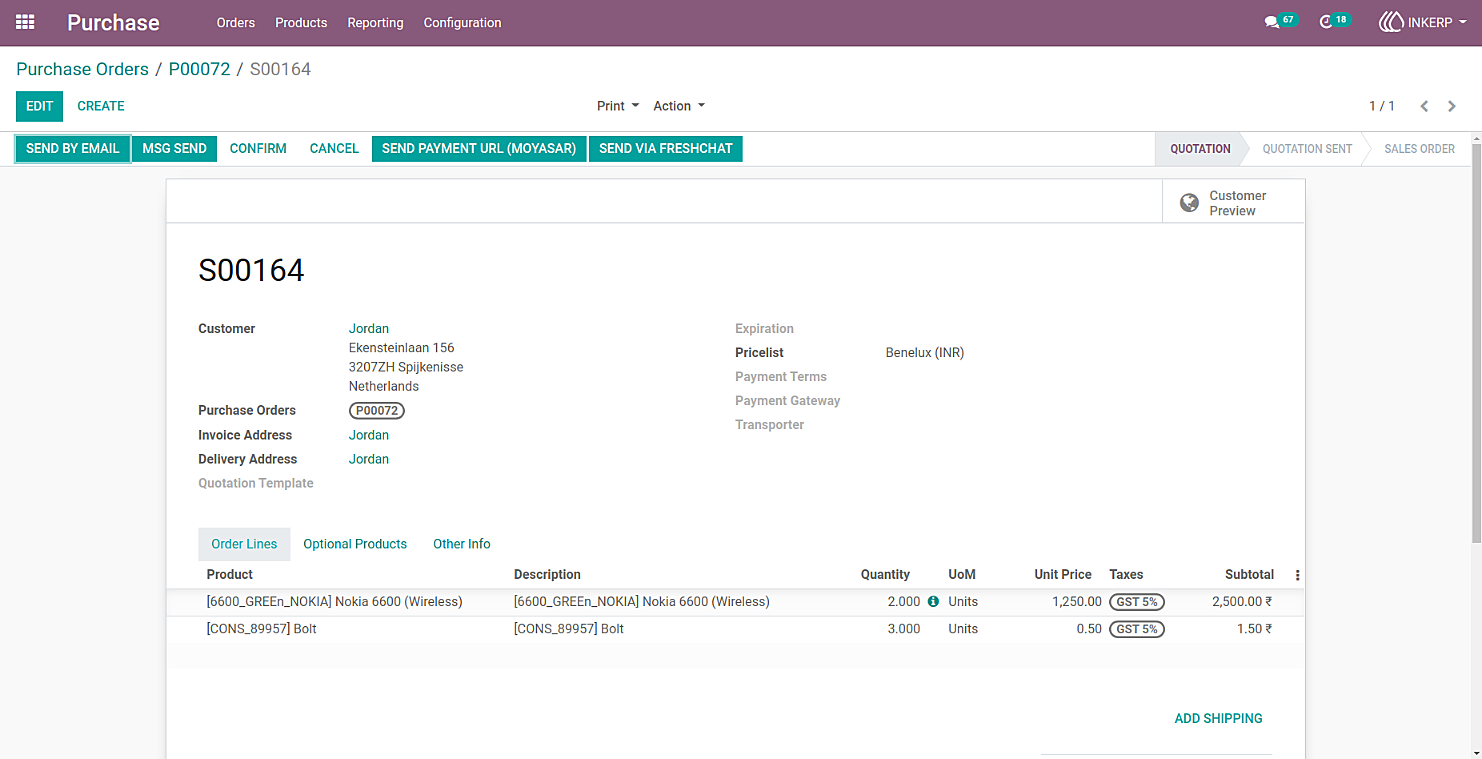Switch to the Order Lines tab
The image size is (1482, 759).
[244, 544]
